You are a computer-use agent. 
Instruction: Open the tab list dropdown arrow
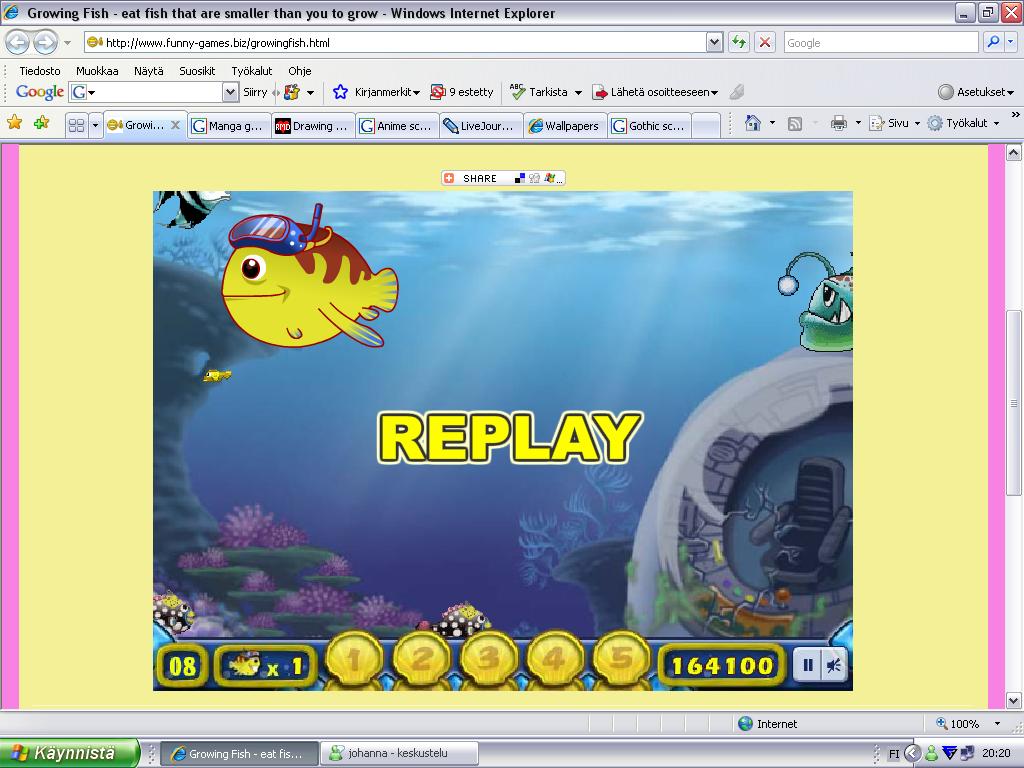point(95,125)
